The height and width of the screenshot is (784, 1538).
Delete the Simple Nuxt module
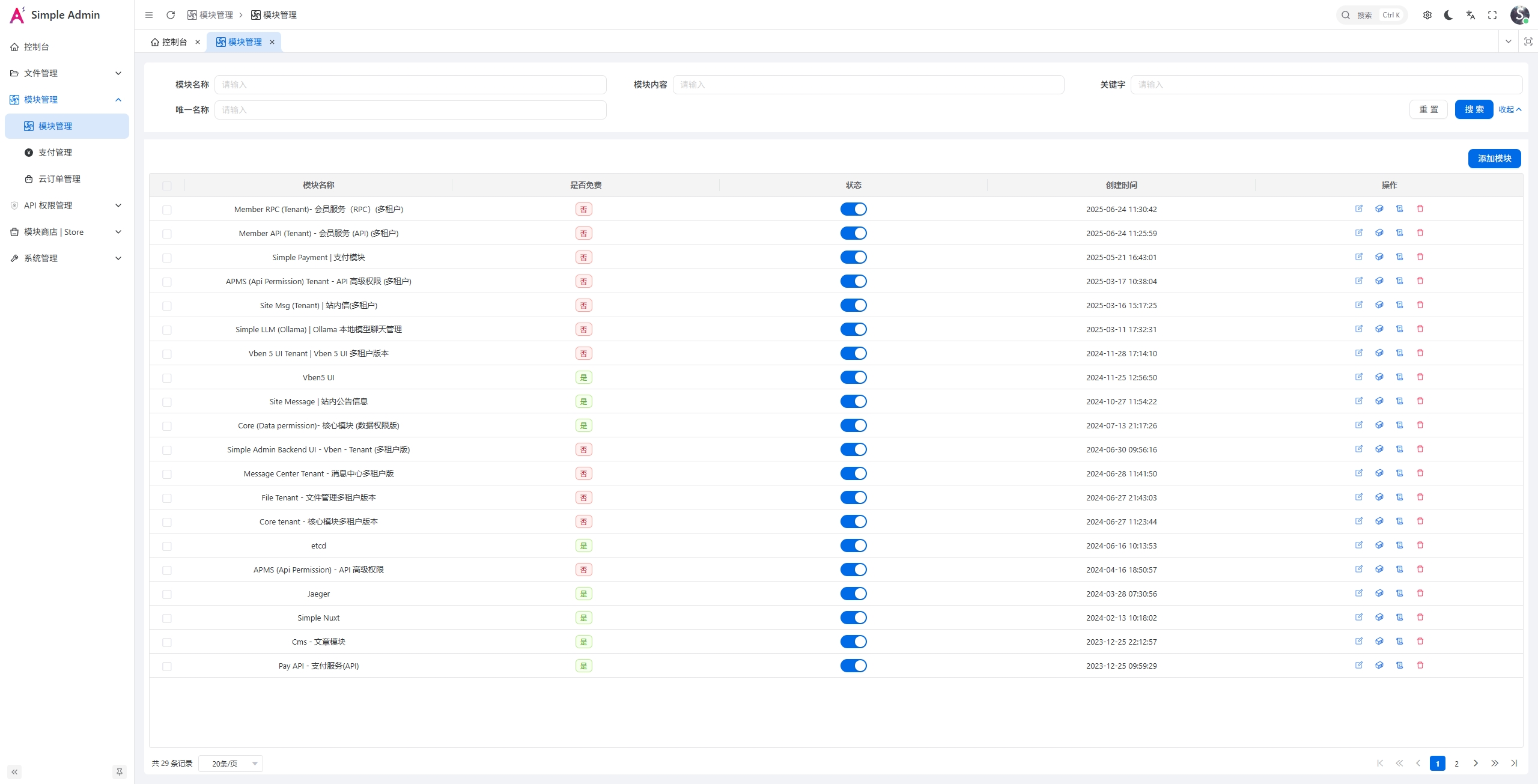tap(1420, 617)
